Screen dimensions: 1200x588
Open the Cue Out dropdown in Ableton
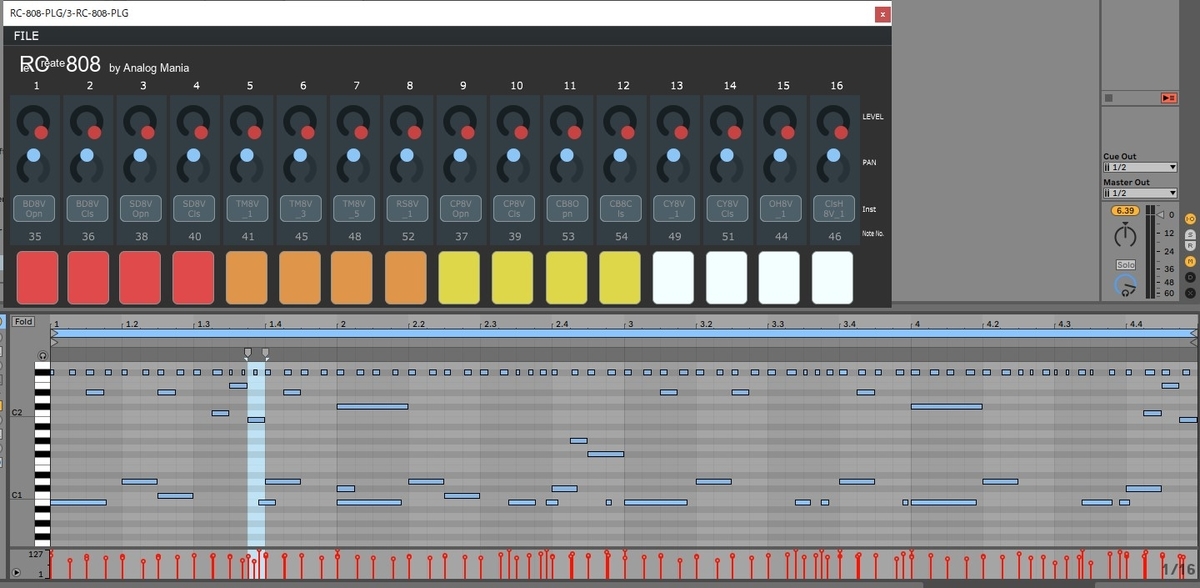1140,167
